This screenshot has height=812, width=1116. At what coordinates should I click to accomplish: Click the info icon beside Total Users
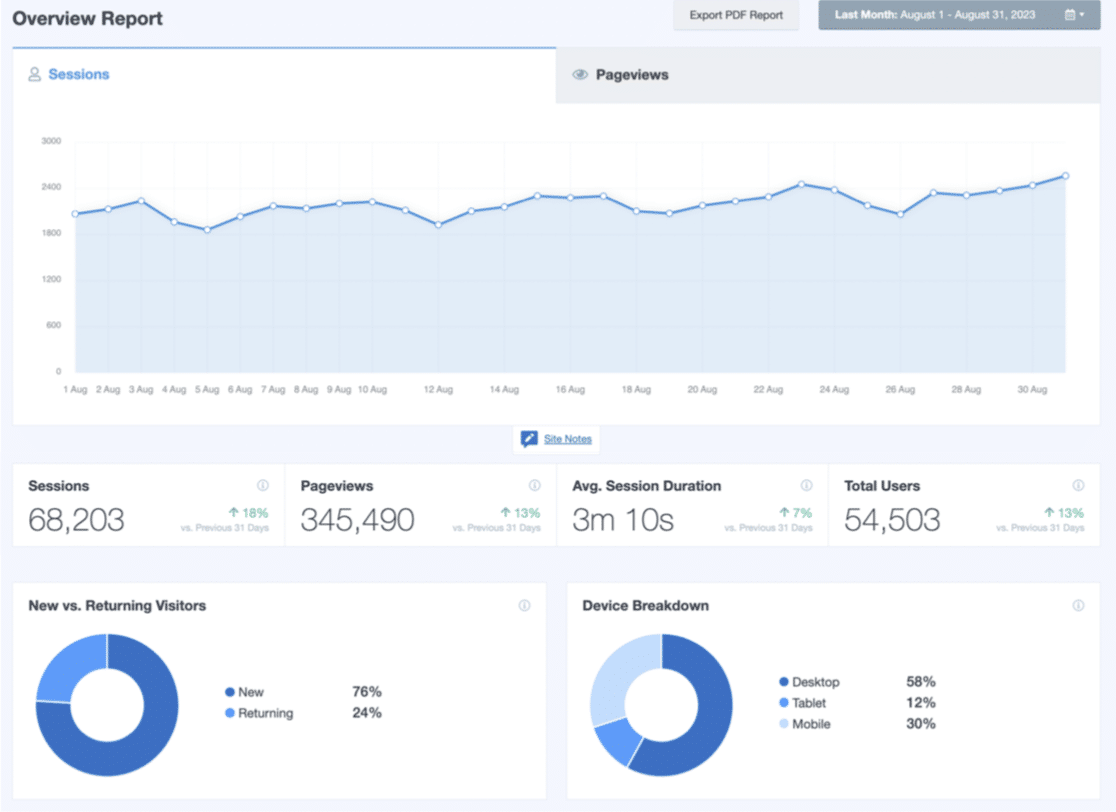[1078, 486]
